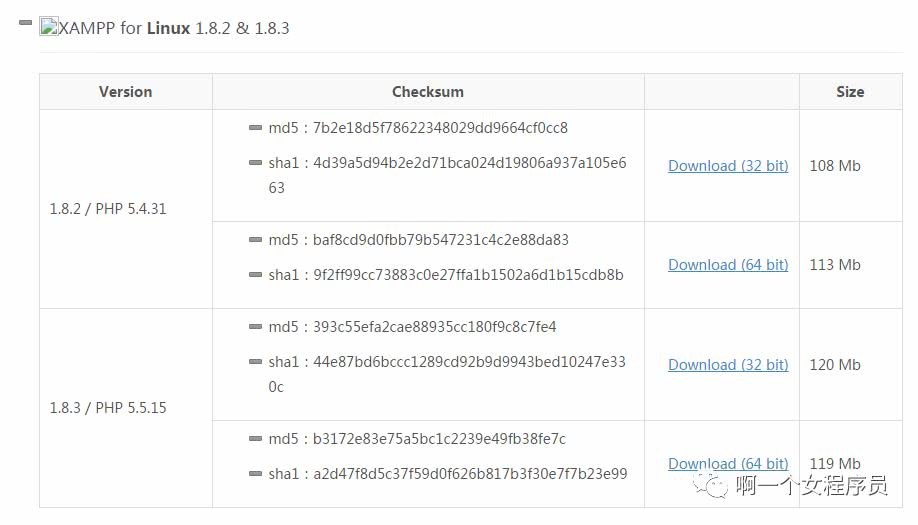
Task: Click bullet beside sha1 44e87bd6 checksum
Action: 255,362
